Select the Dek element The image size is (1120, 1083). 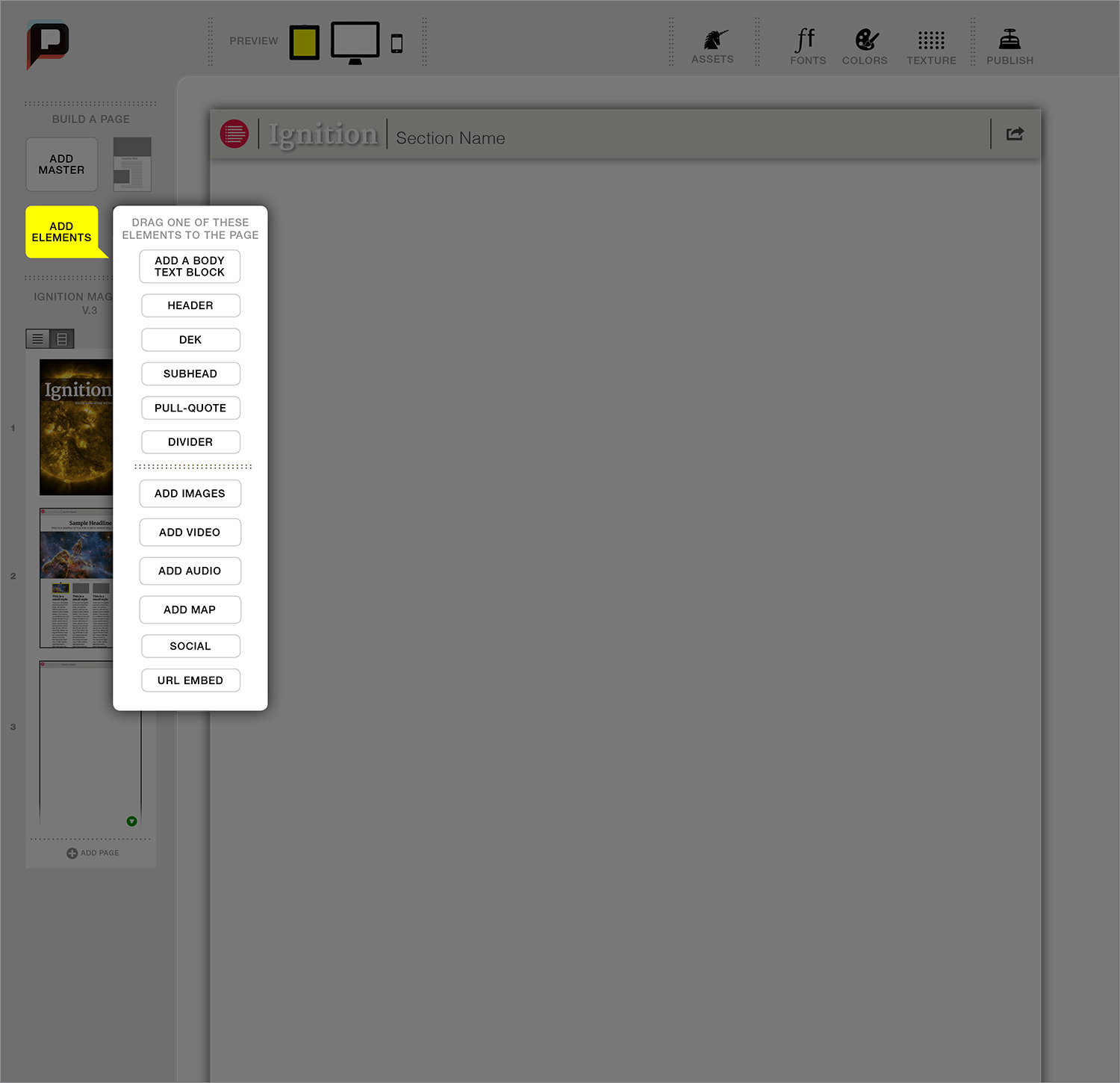click(190, 340)
